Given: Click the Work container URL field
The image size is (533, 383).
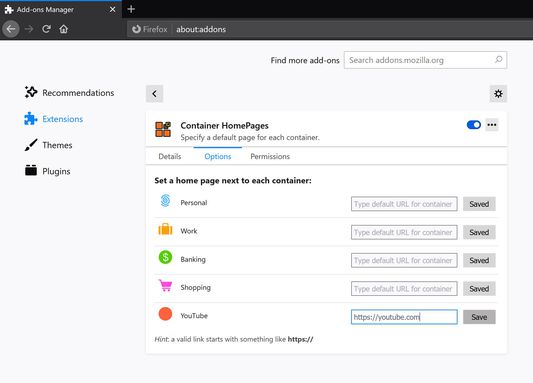Looking at the screenshot, I should pos(404,232).
